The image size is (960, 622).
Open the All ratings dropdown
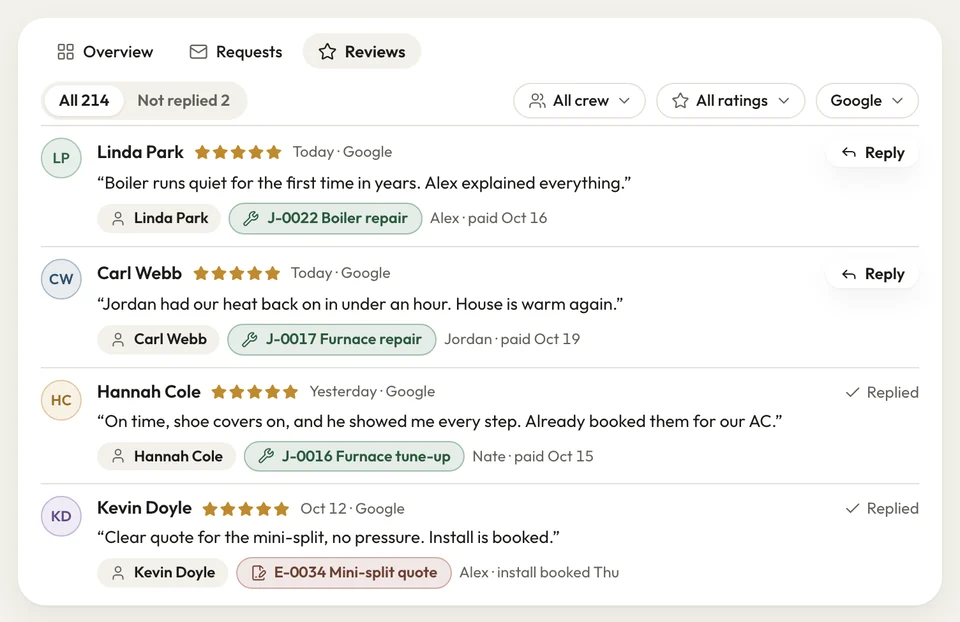[730, 100]
